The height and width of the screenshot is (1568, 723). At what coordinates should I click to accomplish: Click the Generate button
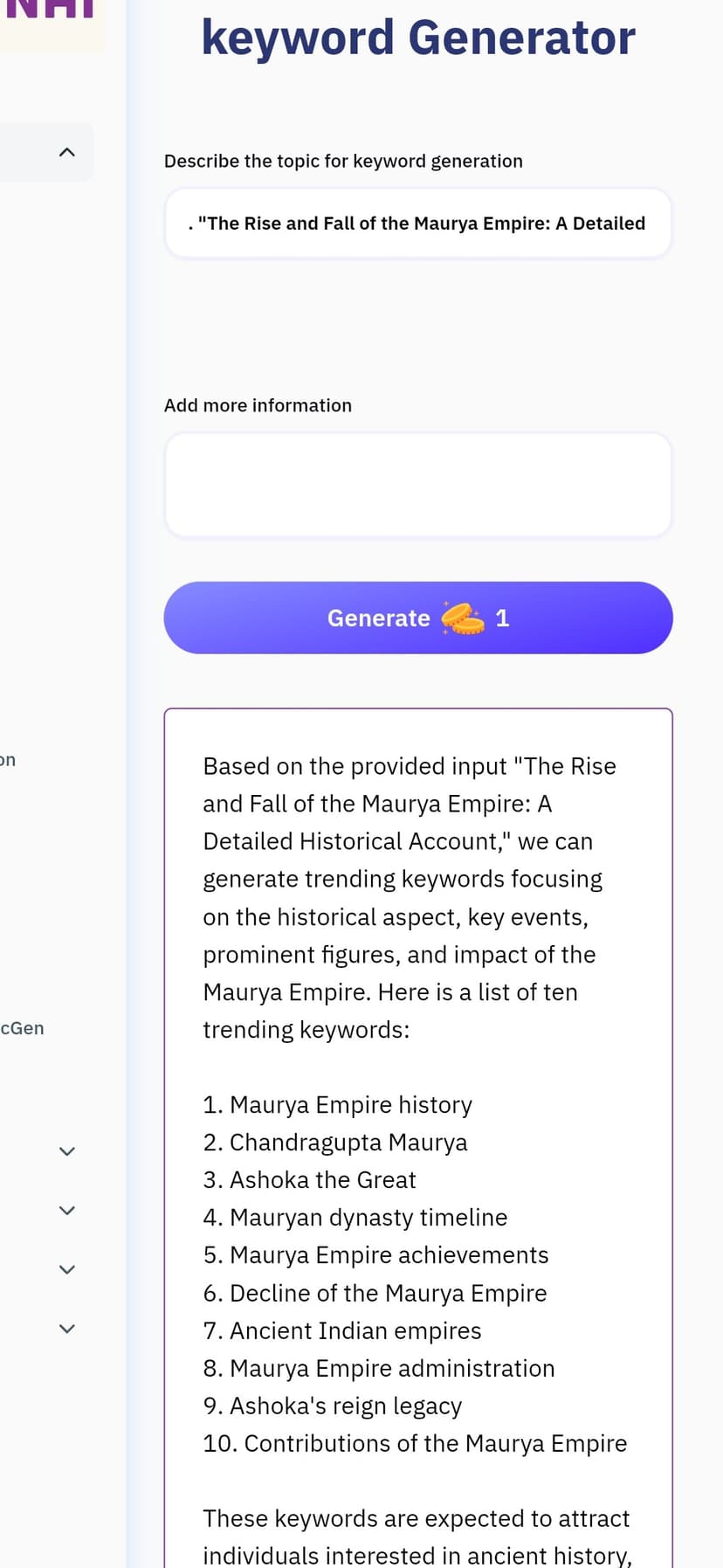(418, 618)
